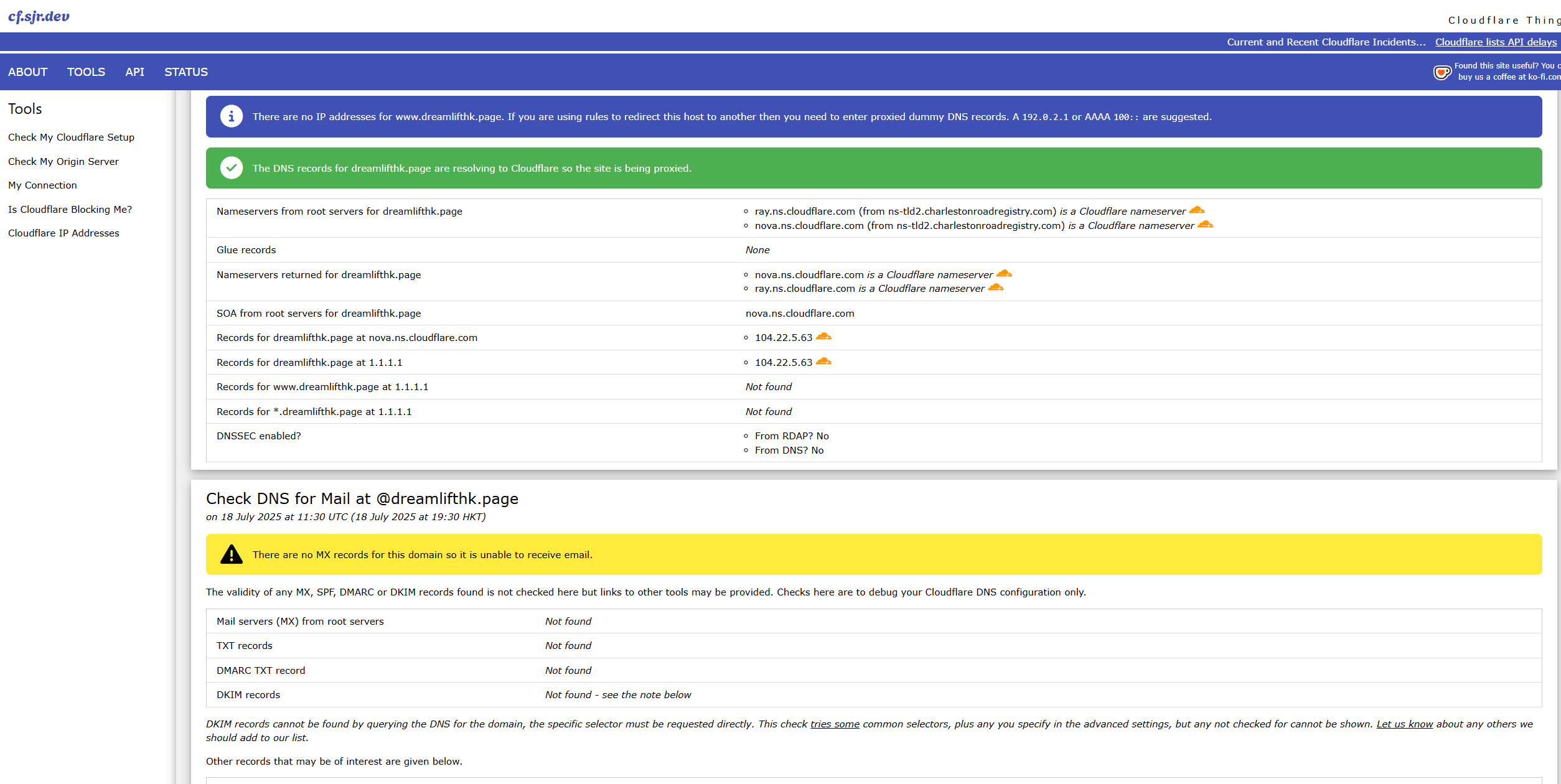Go to the API menu item
The height and width of the screenshot is (784, 1561).
[134, 72]
